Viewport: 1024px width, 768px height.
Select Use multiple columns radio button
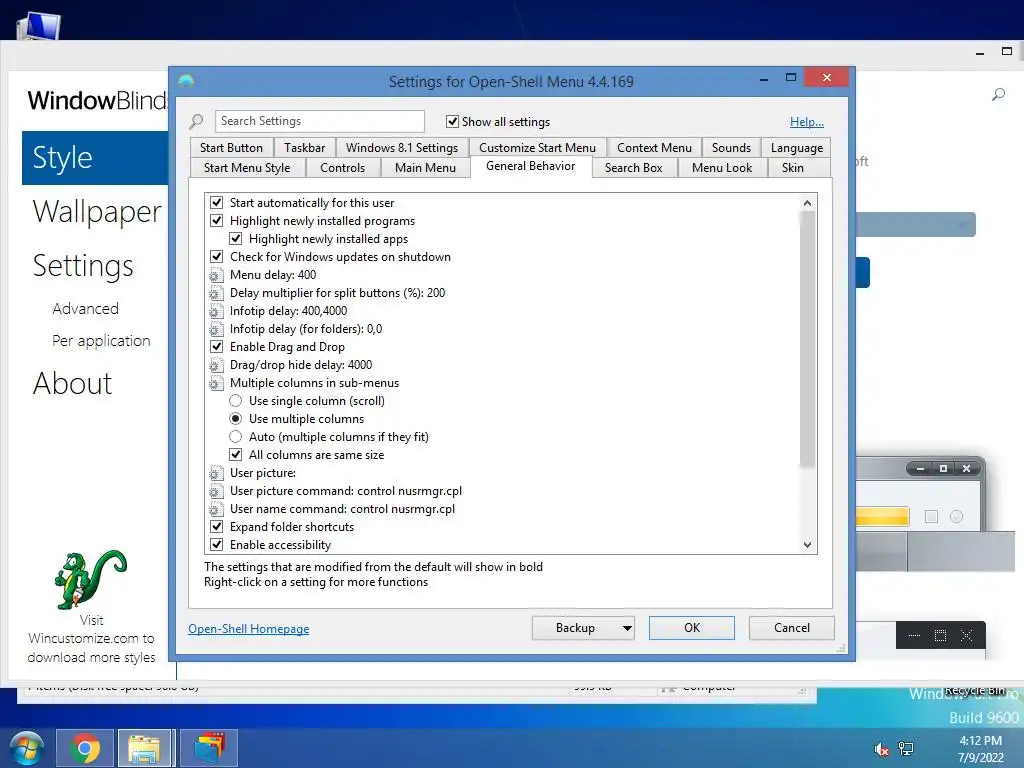click(x=236, y=419)
